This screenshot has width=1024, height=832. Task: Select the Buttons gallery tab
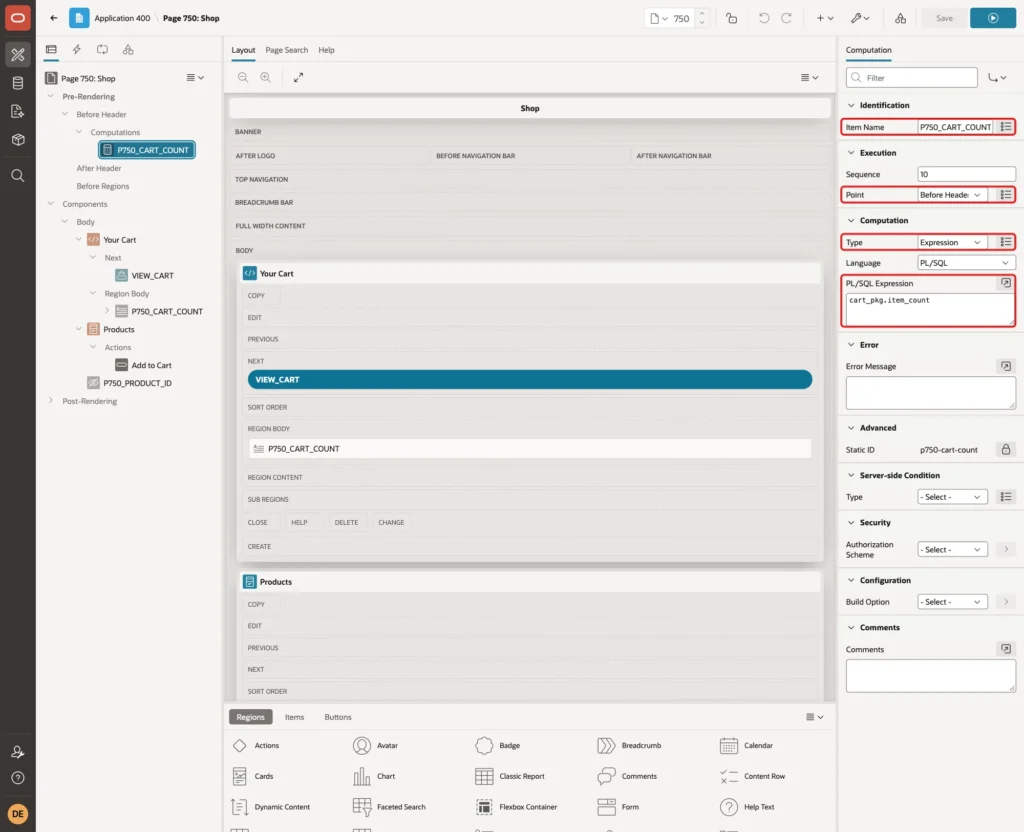(338, 716)
